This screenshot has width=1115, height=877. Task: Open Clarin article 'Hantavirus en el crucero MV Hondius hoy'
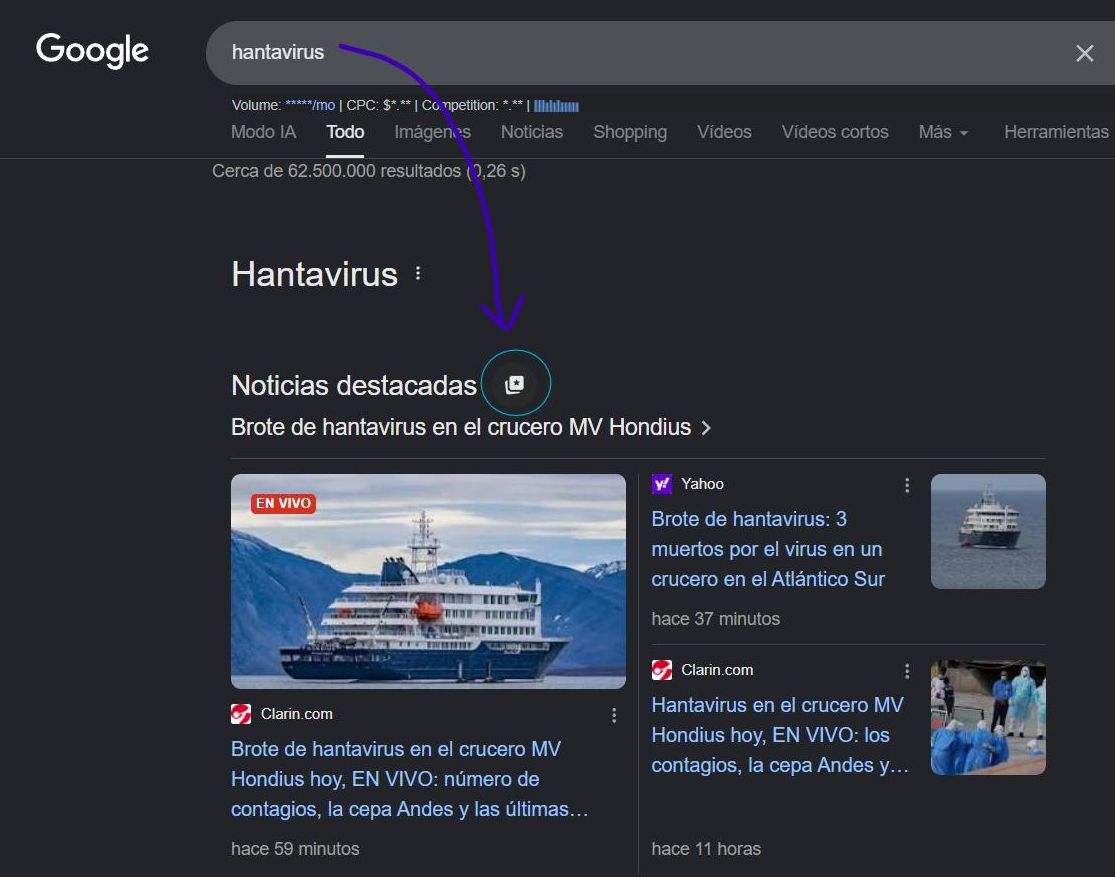(780, 735)
